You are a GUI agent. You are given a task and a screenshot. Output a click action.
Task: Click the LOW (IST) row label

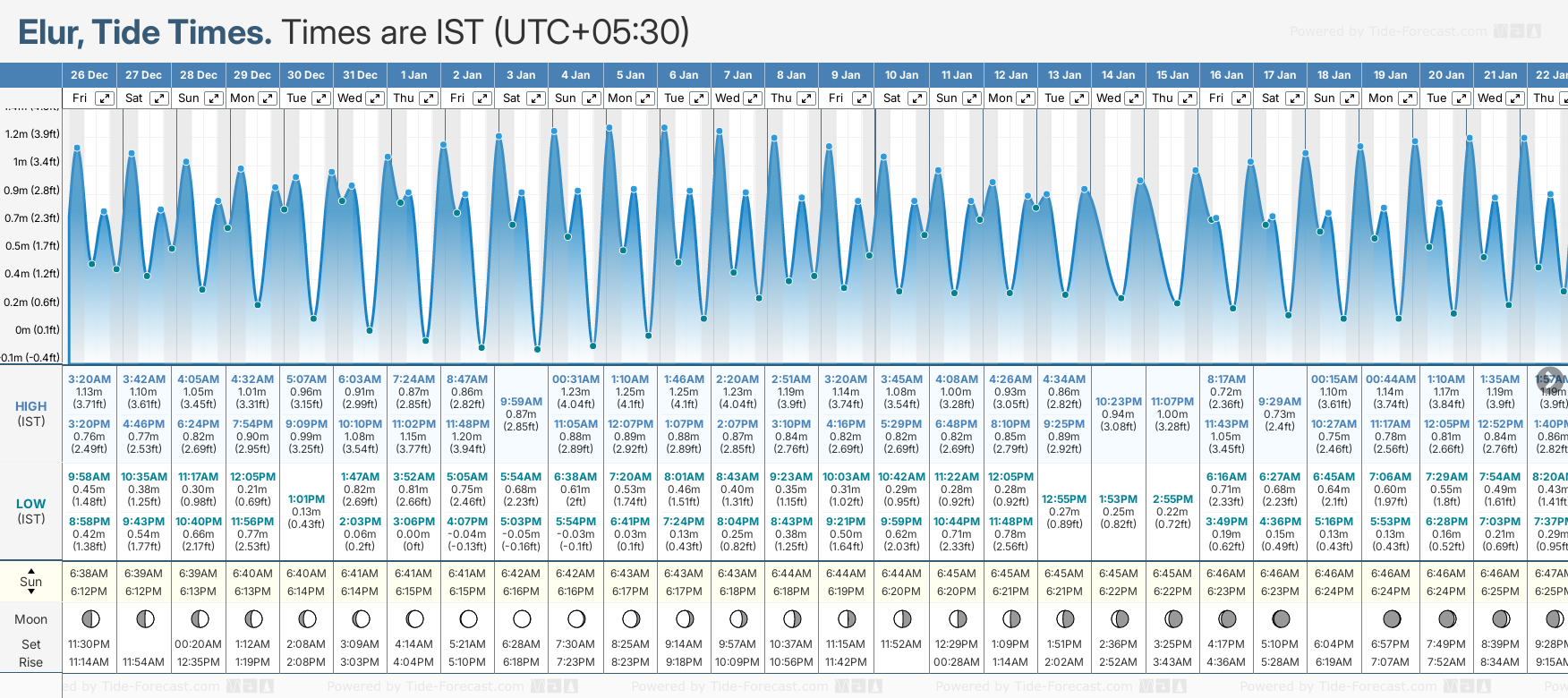click(31, 511)
